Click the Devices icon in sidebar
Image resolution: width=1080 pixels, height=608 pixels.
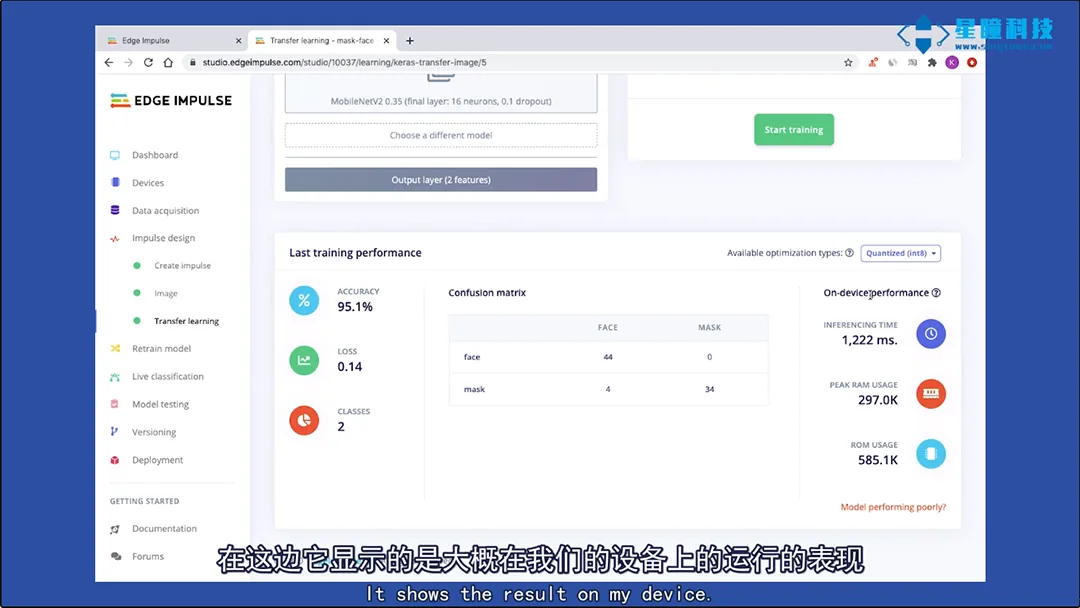coord(115,182)
